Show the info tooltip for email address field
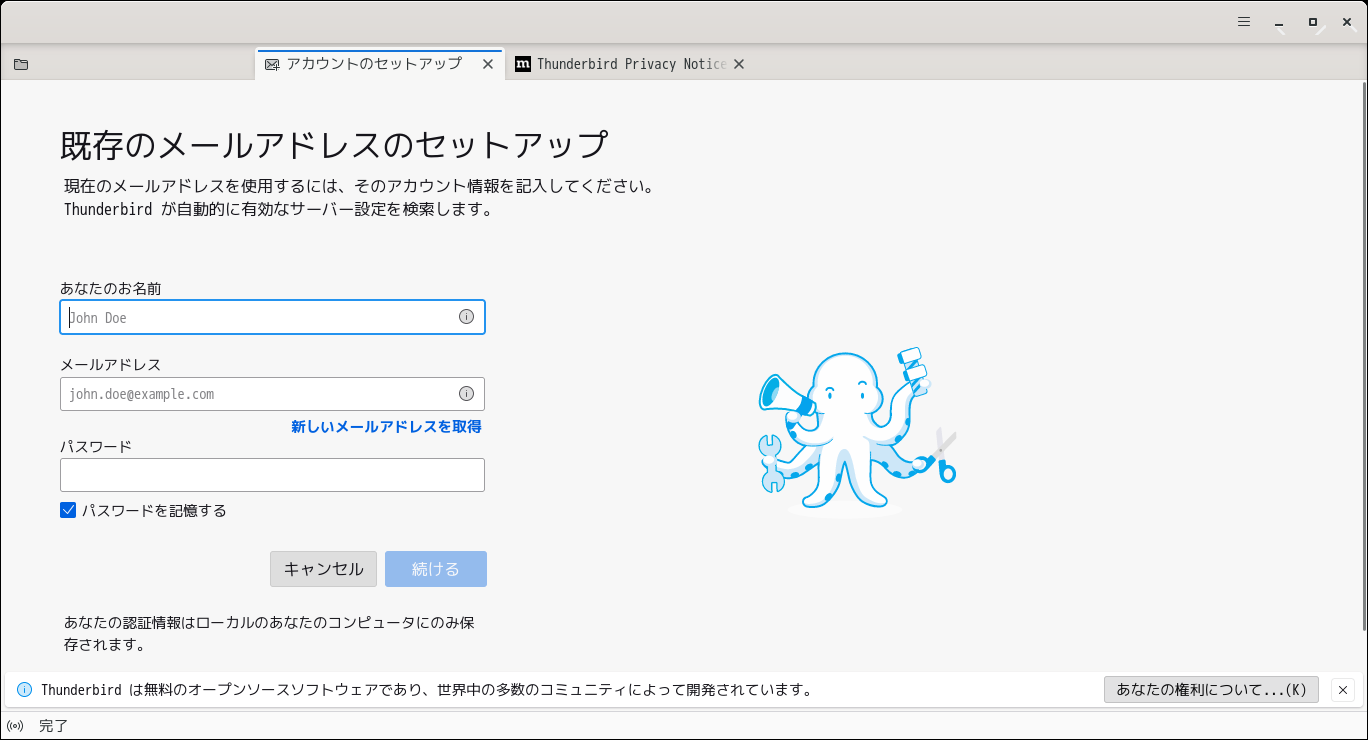1368x740 pixels. click(466, 393)
